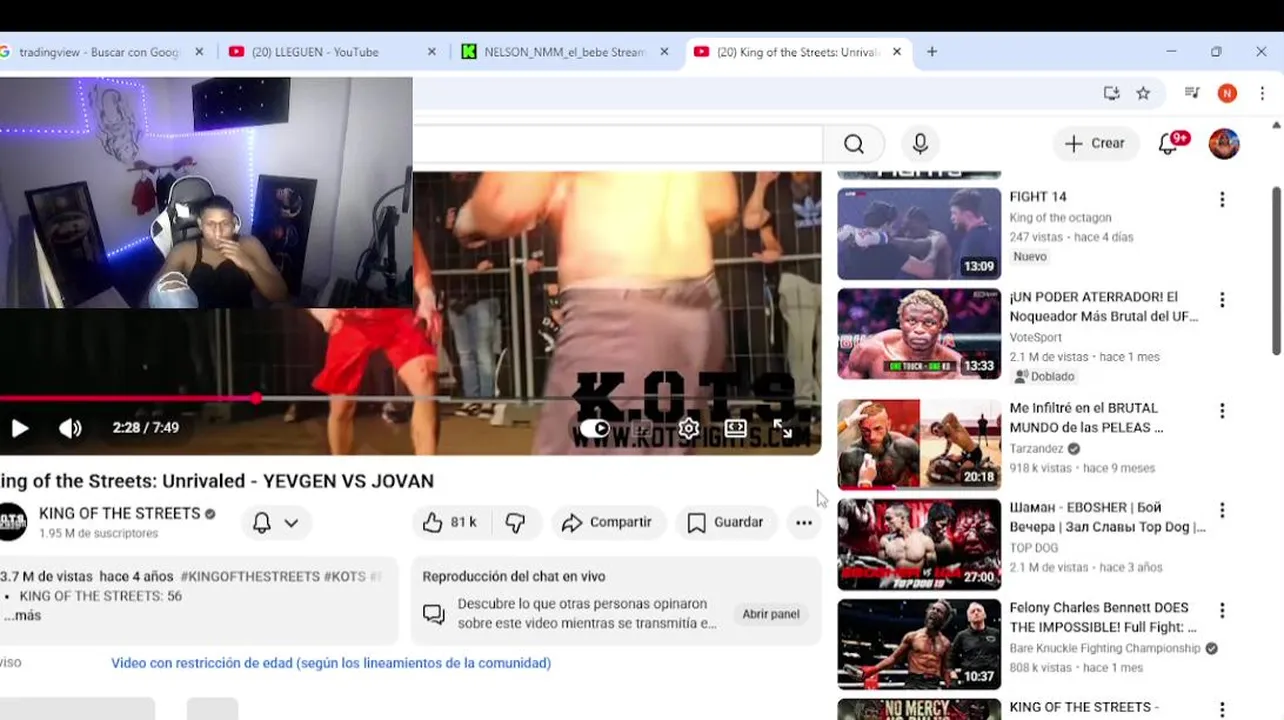The image size is (1284, 720).
Task: Open Chrome profile N avatar
Action: coord(1227,93)
